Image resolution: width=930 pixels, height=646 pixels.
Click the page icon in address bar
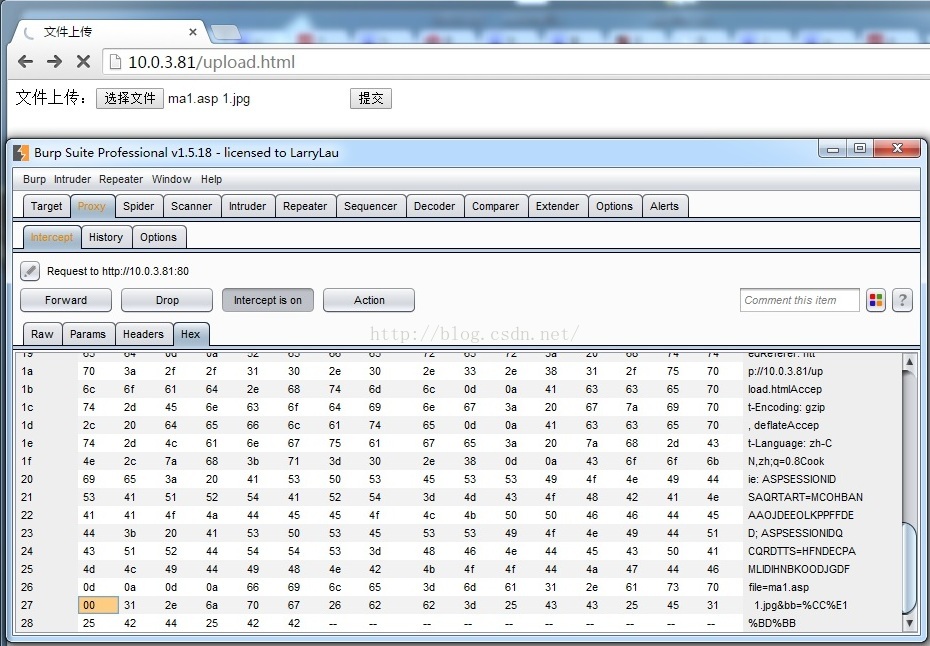pyautogui.click(x=116, y=62)
